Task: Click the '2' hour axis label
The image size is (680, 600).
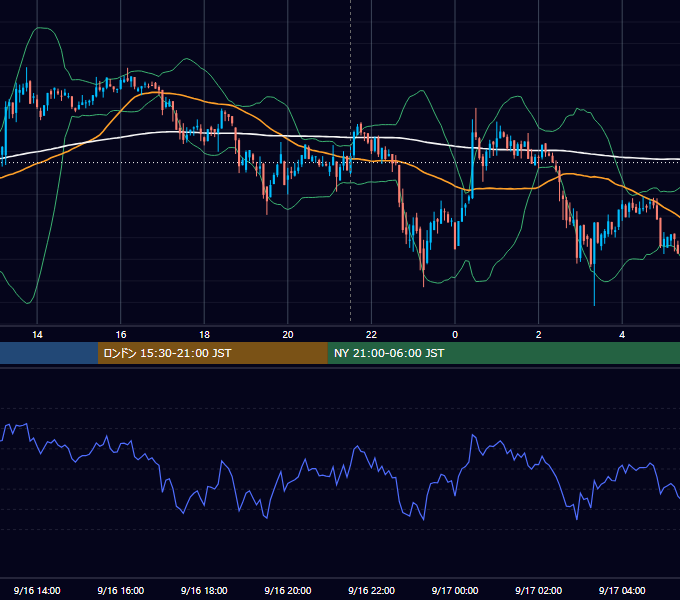Action: (539, 335)
